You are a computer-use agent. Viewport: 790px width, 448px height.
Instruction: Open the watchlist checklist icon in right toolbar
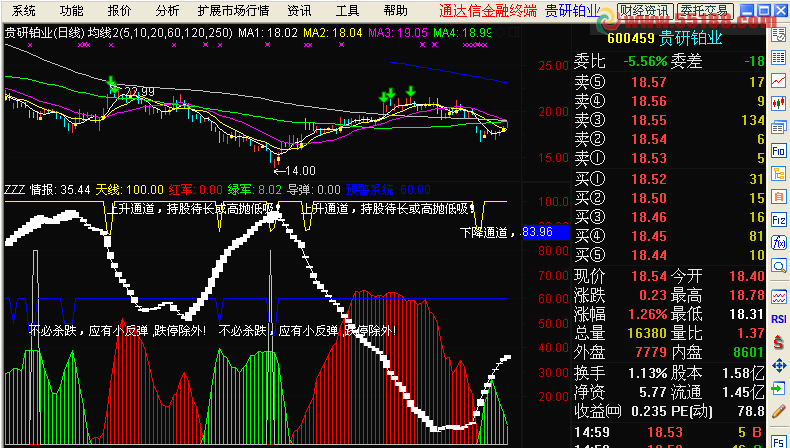point(779,36)
